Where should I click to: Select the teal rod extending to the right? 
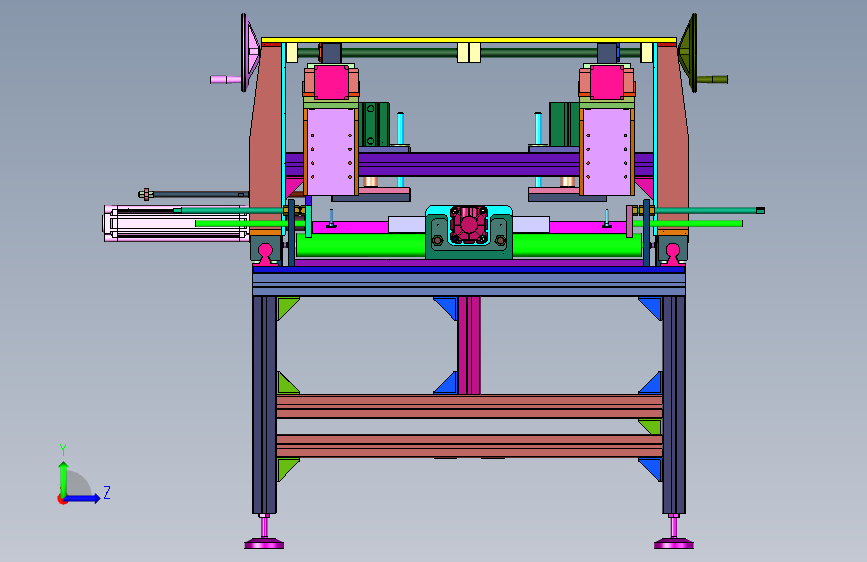pyautogui.click(x=709, y=210)
